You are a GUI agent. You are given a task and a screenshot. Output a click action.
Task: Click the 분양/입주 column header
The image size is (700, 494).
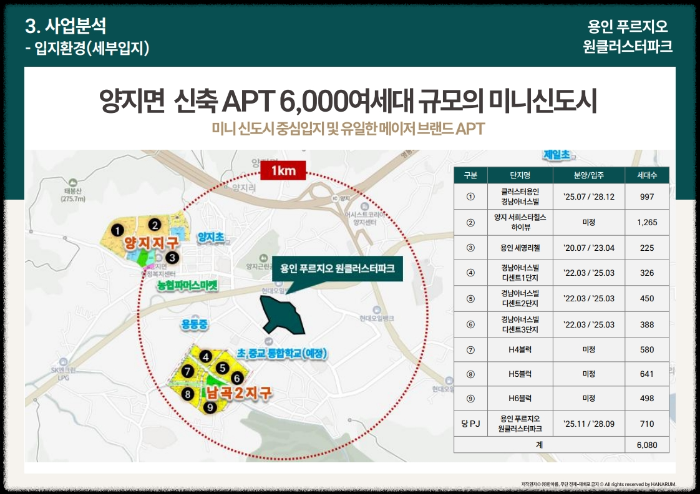coord(589,175)
